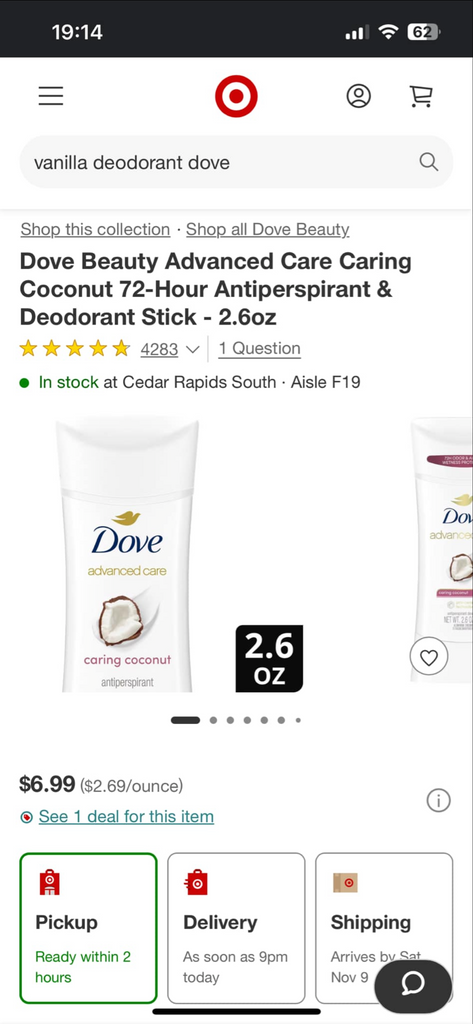
Task: Open the hamburger navigation menu
Action: (50, 96)
